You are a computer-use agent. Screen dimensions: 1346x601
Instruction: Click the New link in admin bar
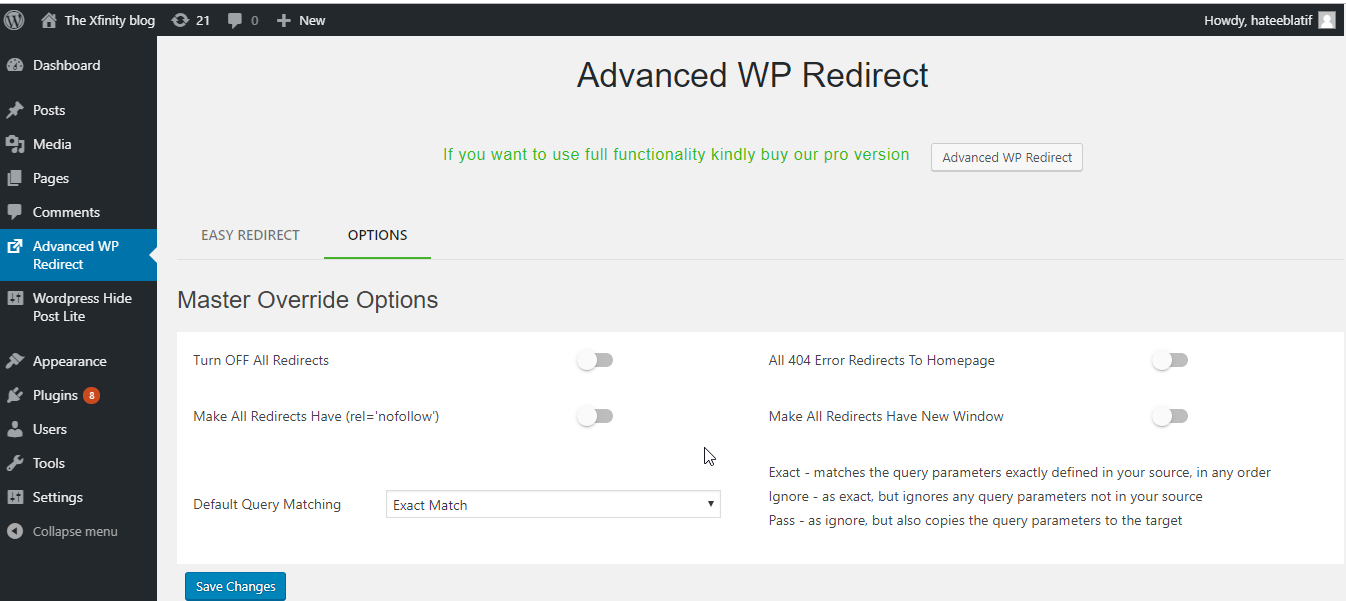tap(312, 20)
